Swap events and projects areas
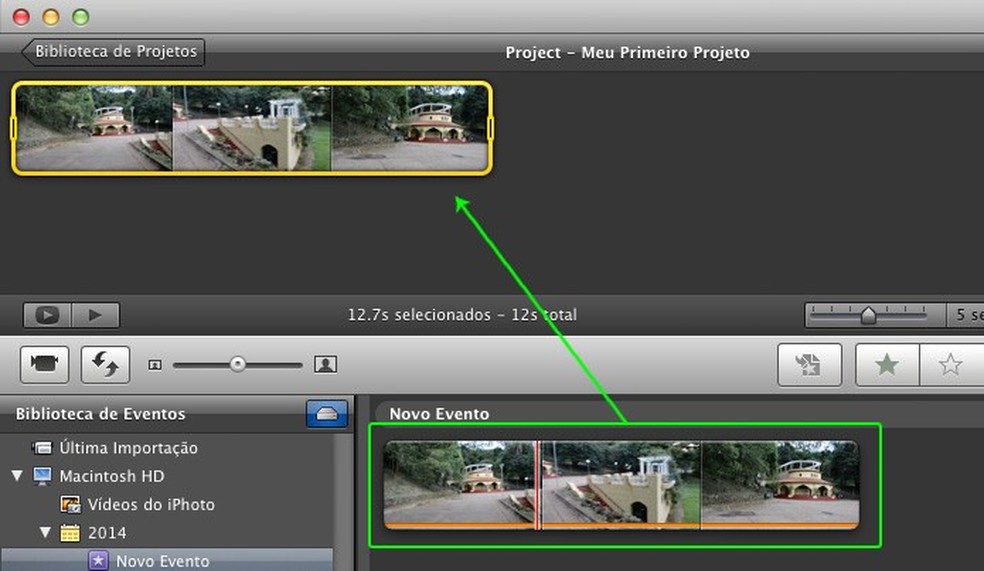 105,364
